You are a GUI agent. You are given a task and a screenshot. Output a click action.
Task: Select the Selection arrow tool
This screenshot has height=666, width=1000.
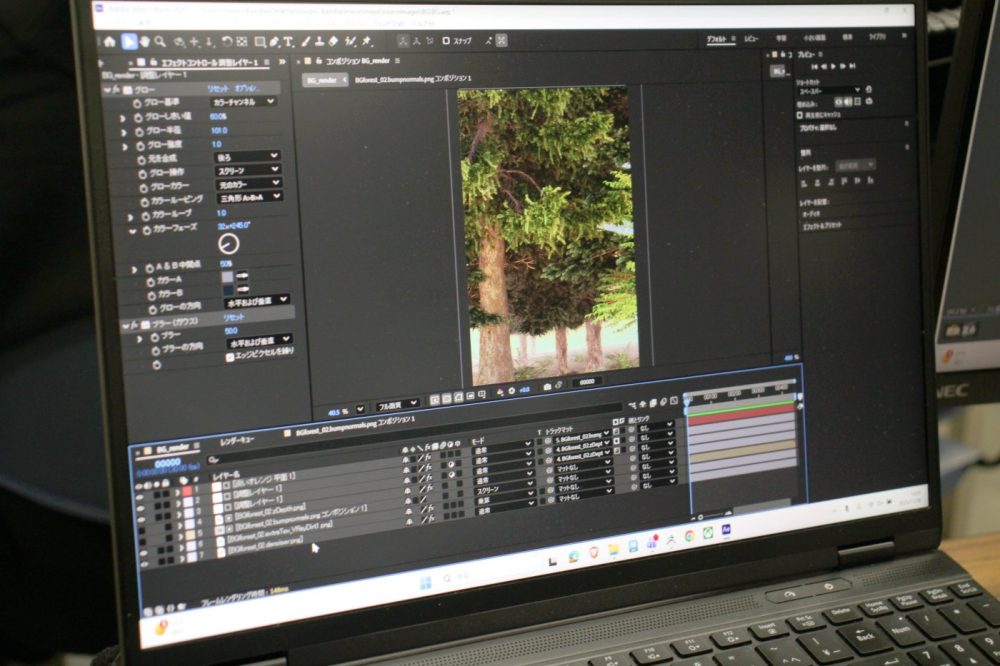129,41
